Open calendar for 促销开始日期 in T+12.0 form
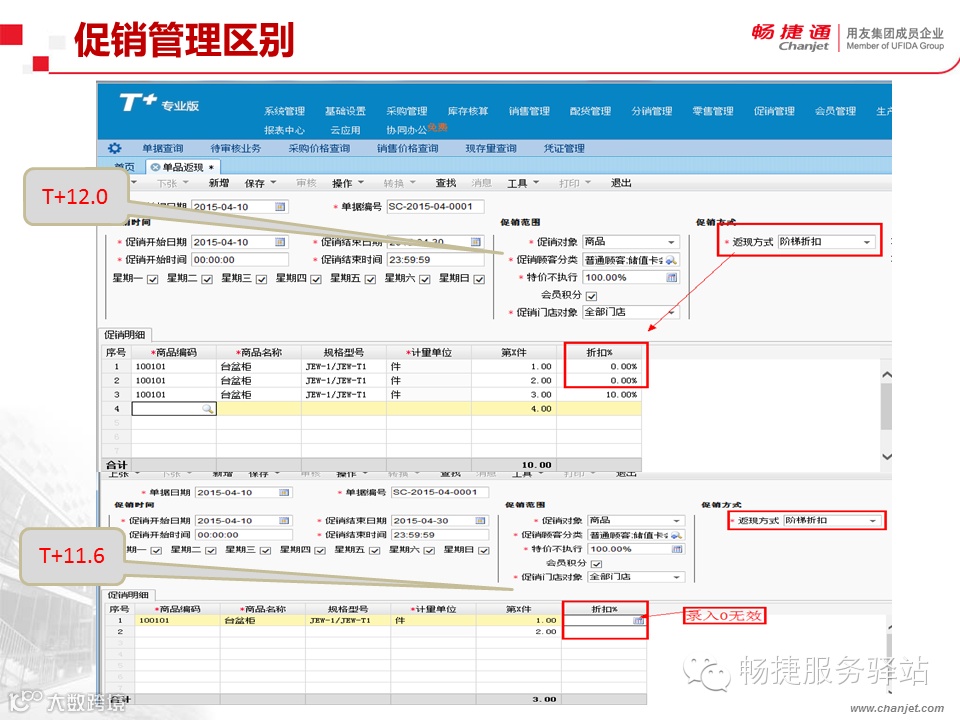The width and height of the screenshot is (960, 720). [x=280, y=242]
